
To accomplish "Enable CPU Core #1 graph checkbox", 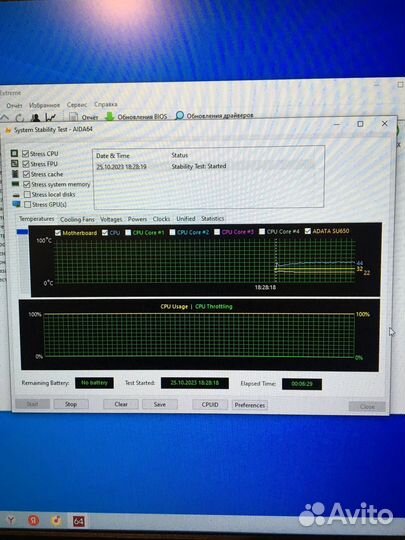I will pos(128,232).
